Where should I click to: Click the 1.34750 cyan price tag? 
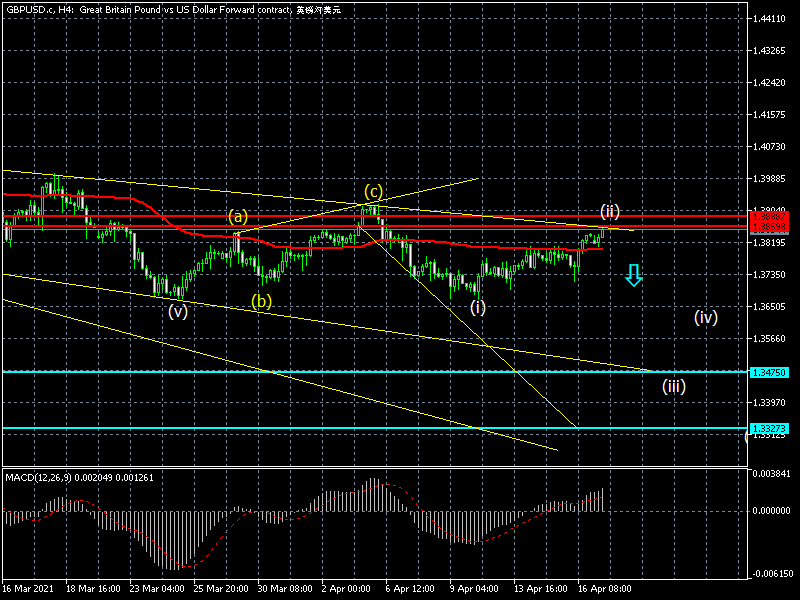[x=773, y=372]
